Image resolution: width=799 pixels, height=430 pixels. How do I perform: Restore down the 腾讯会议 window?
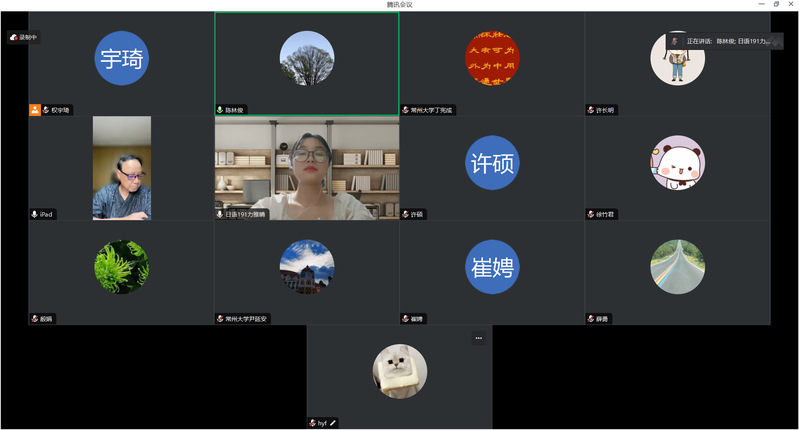pyautogui.click(x=776, y=5)
